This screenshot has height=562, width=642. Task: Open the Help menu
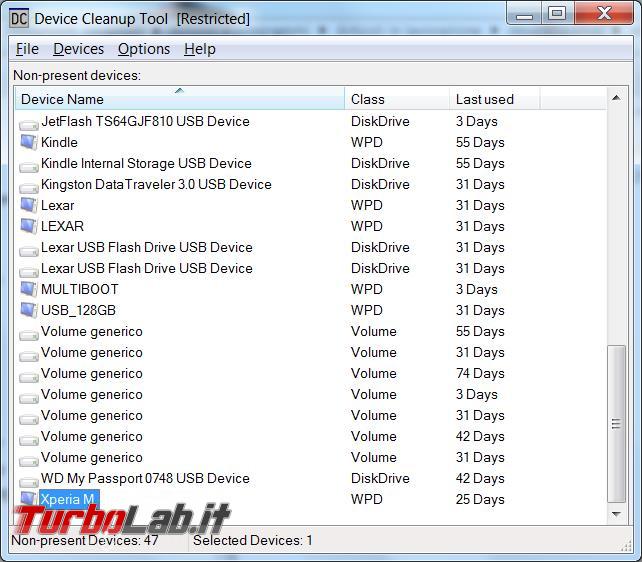point(199,49)
